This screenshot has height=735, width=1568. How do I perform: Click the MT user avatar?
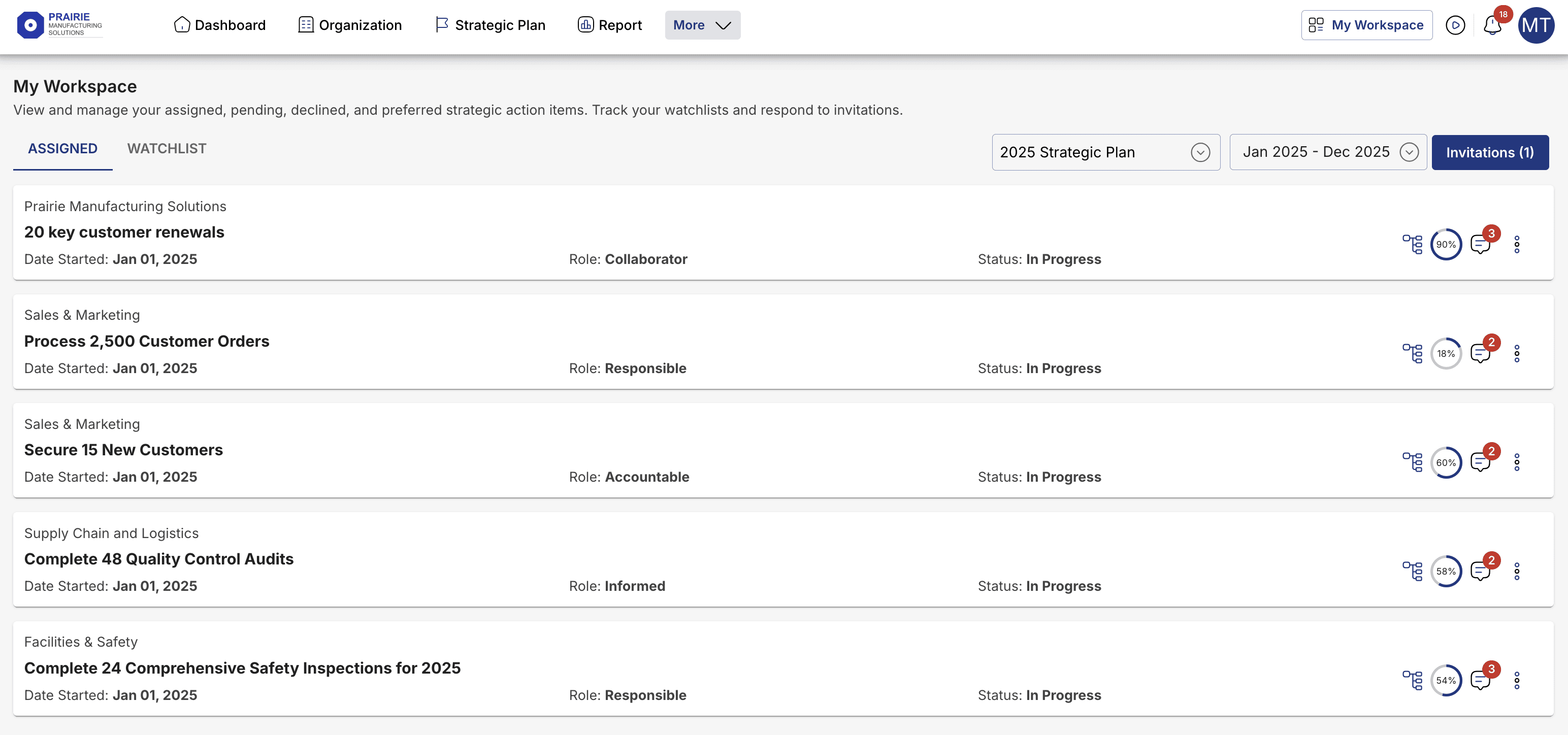(1536, 25)
